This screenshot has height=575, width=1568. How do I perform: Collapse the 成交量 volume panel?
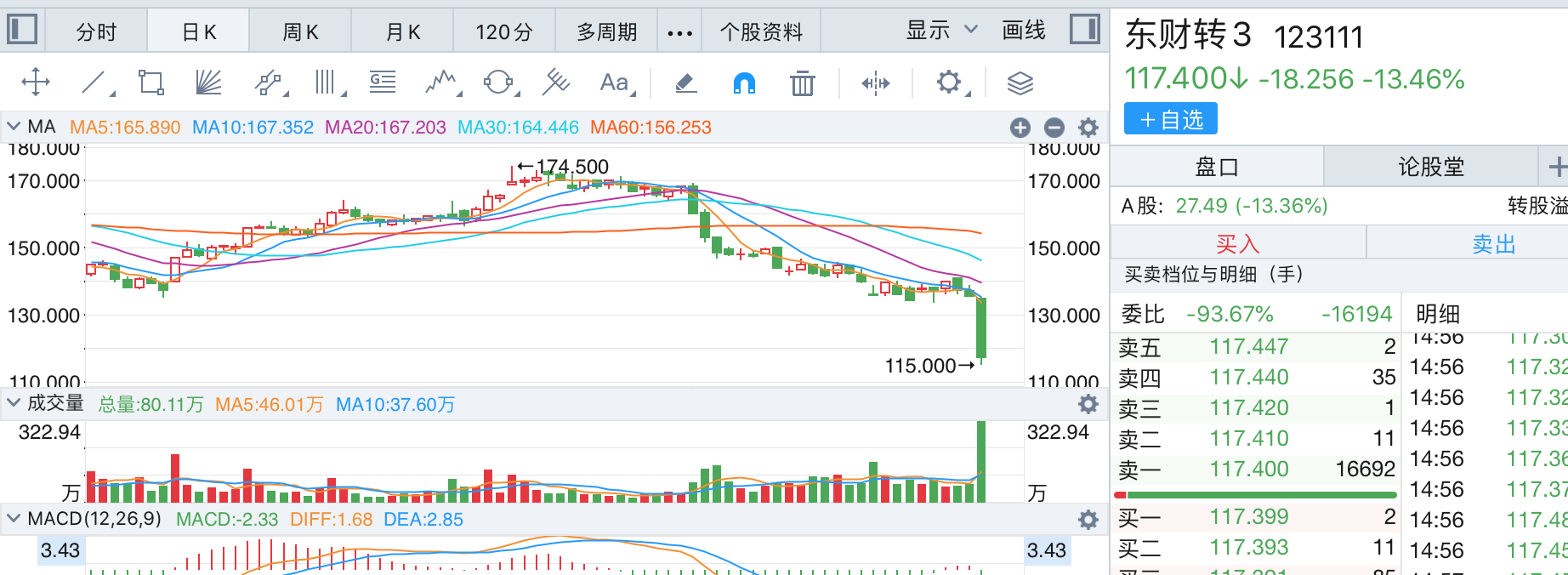[14, 402]
